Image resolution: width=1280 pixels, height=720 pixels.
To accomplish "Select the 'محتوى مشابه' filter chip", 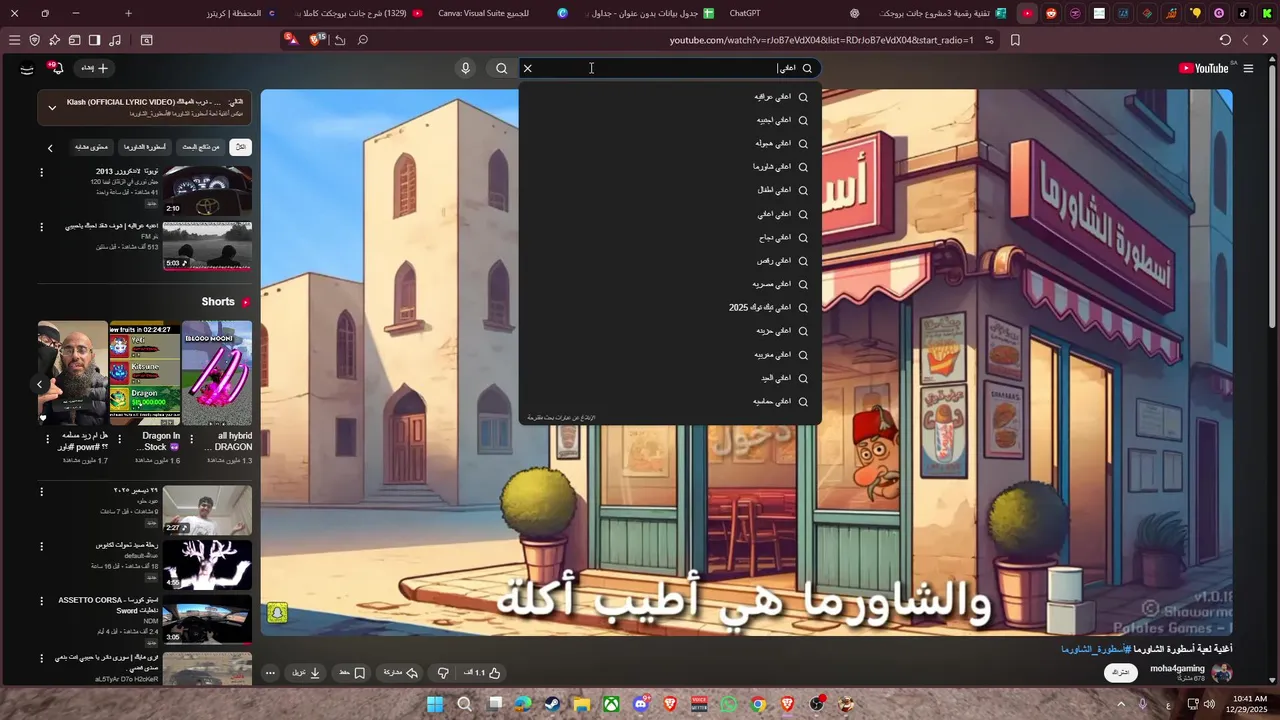I will (91, 147).
